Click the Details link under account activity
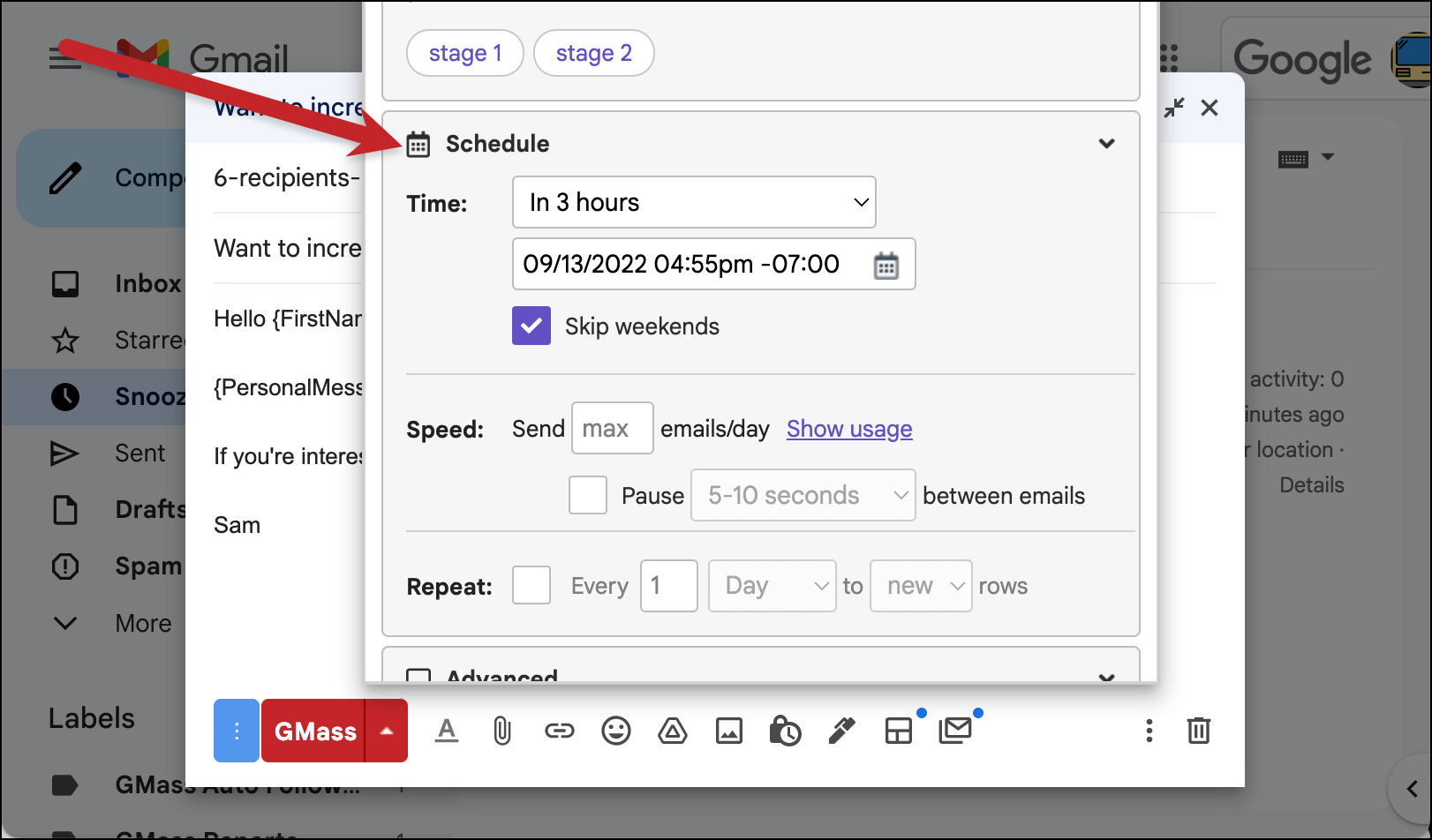The image size is (1432, 840). [x=1312, y=484]
